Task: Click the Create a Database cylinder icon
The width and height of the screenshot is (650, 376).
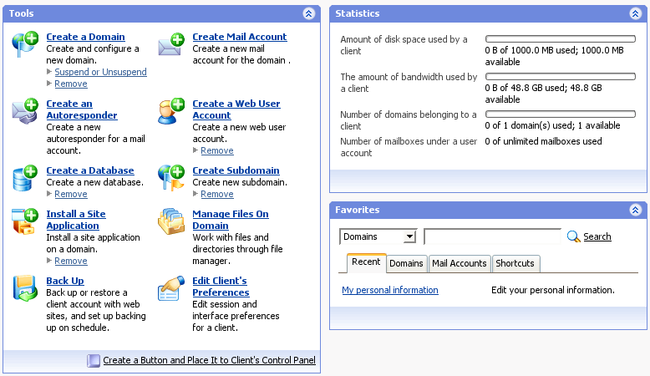Action: (25, 178)
